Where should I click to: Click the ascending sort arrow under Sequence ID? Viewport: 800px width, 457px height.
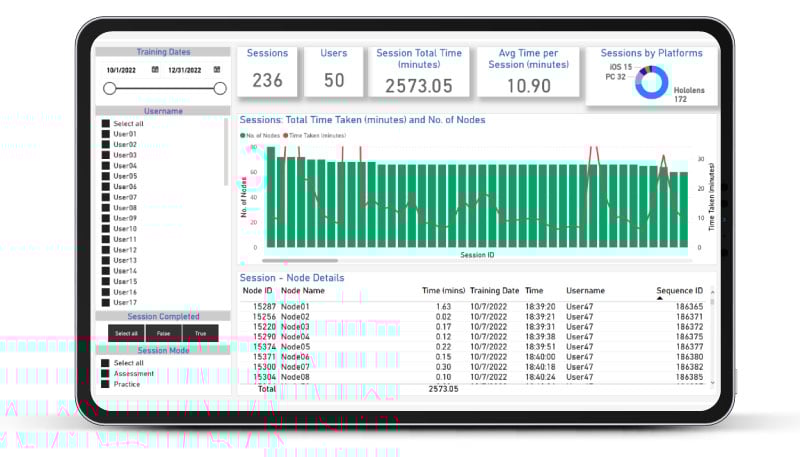point(660,298)
